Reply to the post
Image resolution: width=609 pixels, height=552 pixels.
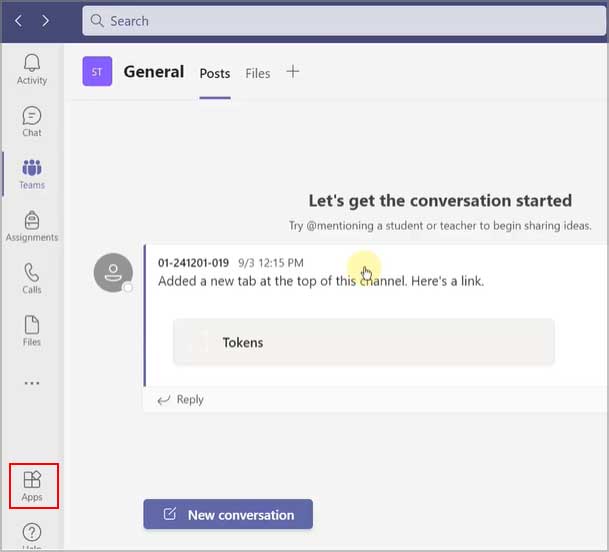(x=181, y=399)
